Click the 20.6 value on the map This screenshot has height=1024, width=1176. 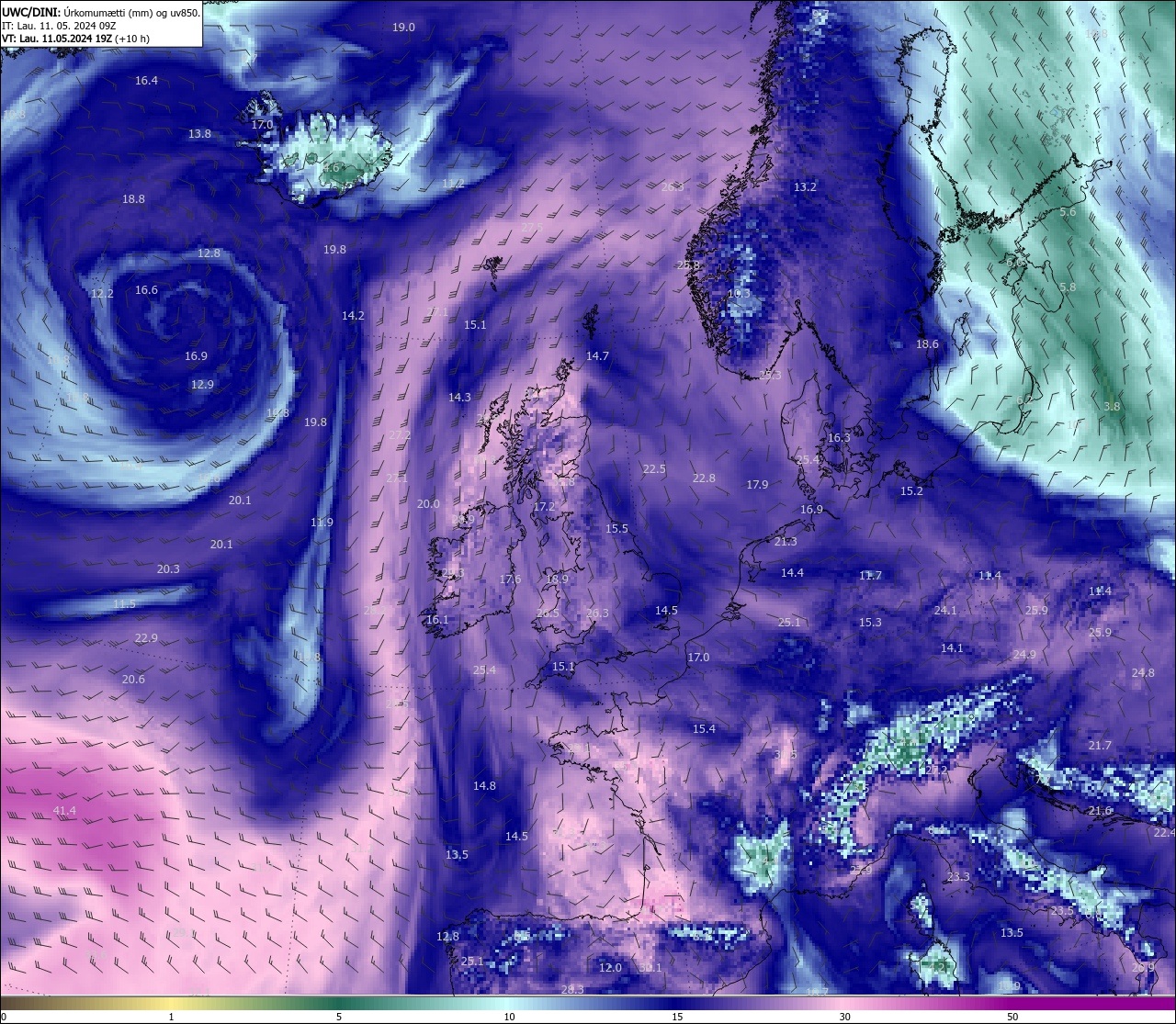click(133, 680)
